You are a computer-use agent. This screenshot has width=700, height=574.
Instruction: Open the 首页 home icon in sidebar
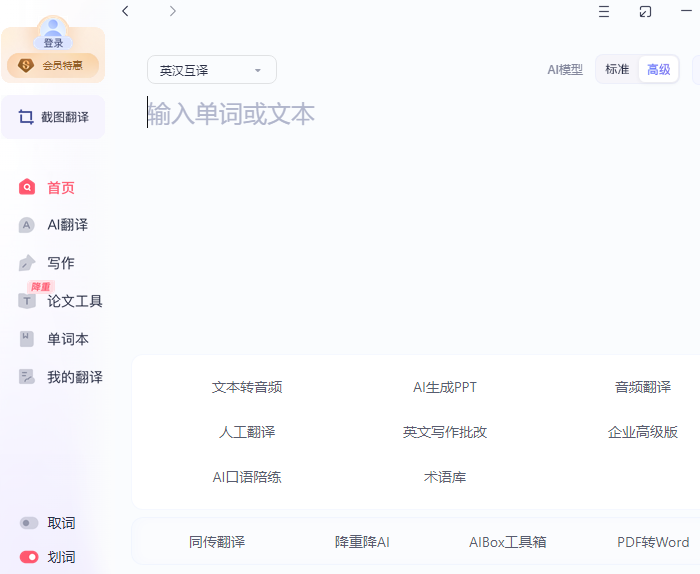click(x=27, y=187)
